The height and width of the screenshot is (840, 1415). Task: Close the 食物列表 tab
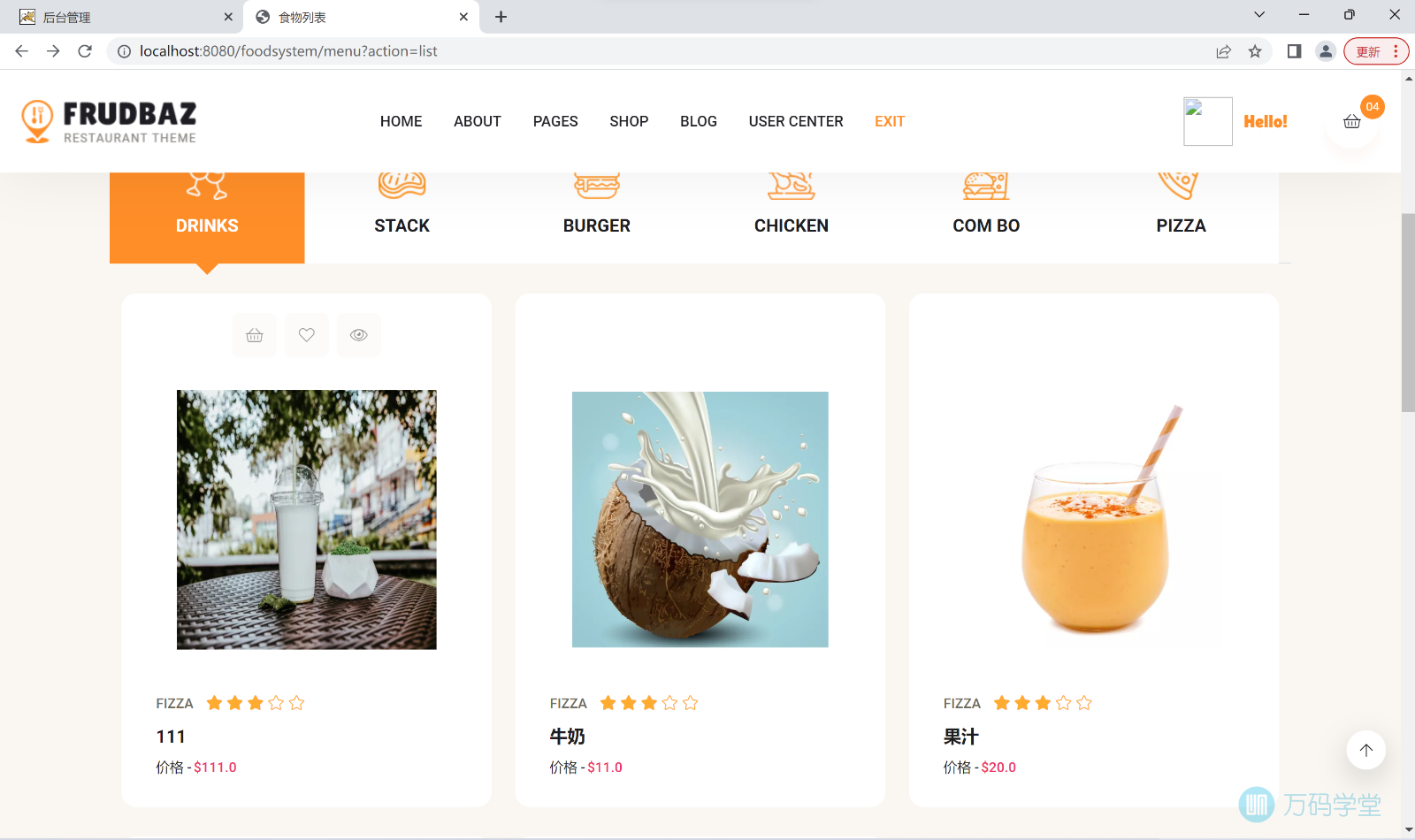coord(463,17)
